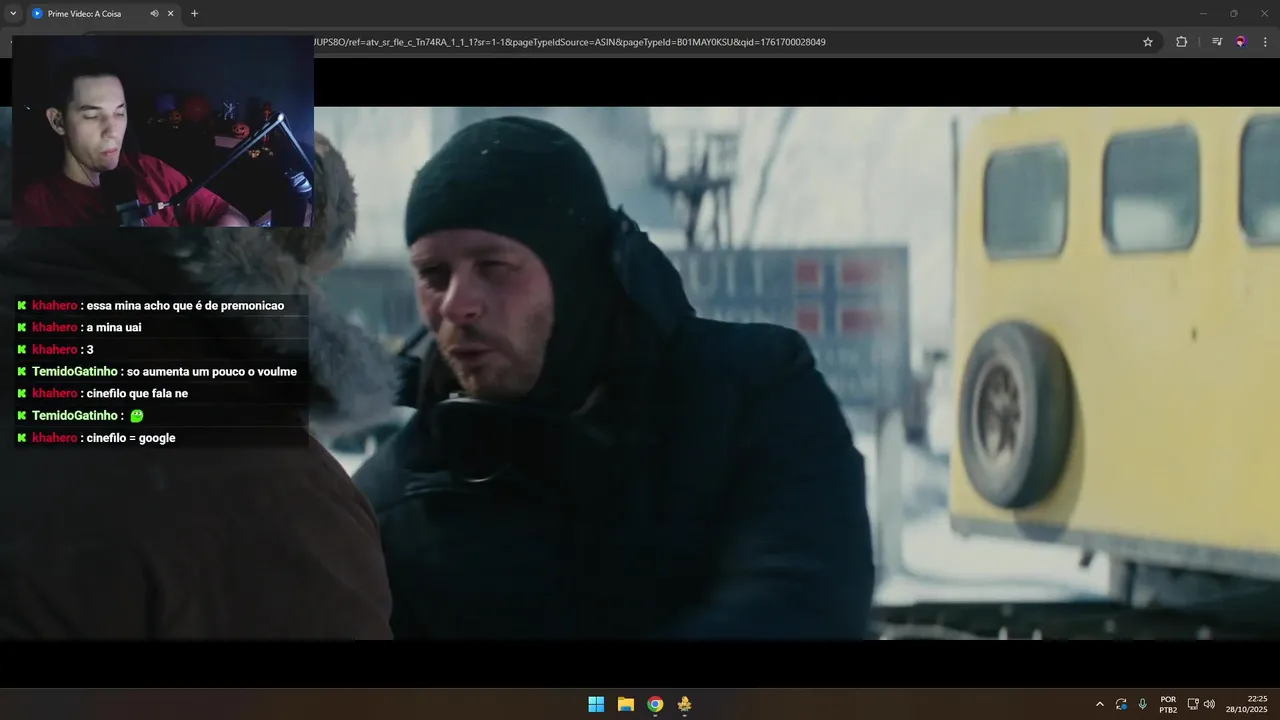Screen dimensions: 1280x720
Task: Open the Windows Start menu
Action: (596, 704)
